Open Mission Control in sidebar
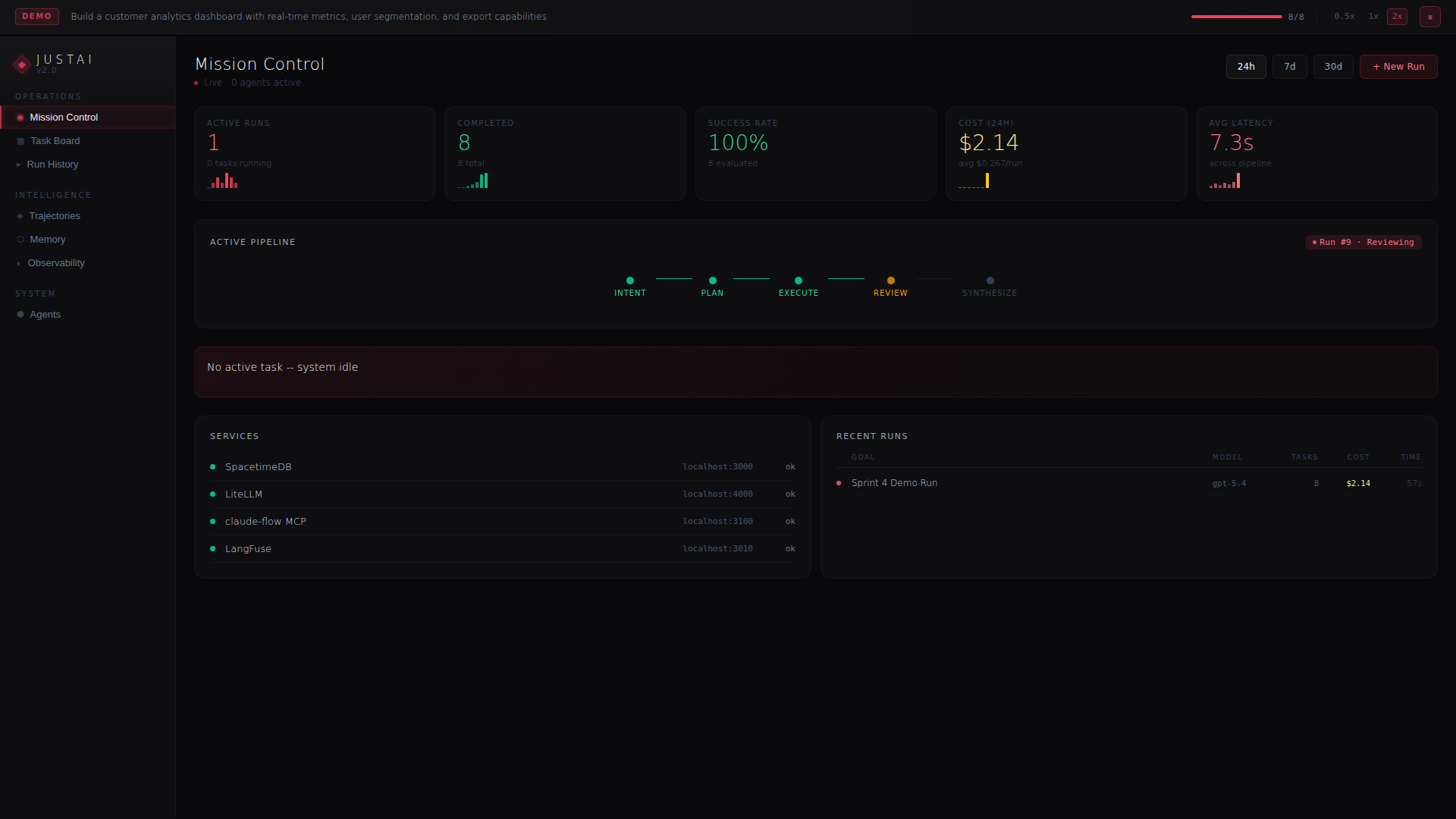Viewport: 1456px width, 819px height. pos(88,118)
